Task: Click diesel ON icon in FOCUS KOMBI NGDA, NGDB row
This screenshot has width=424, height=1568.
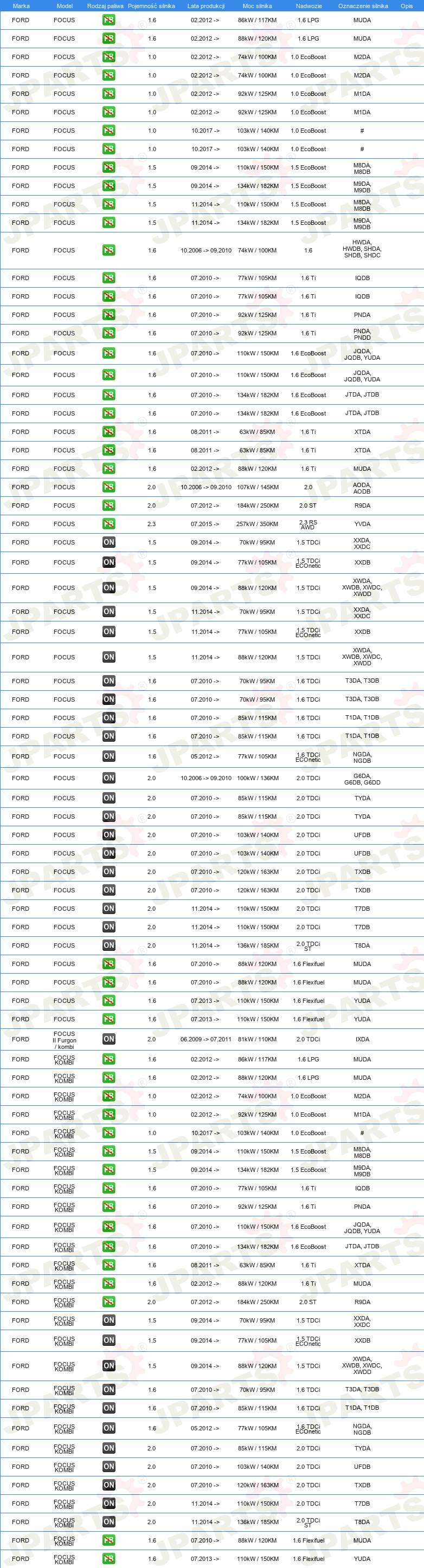Action: 109,1428
